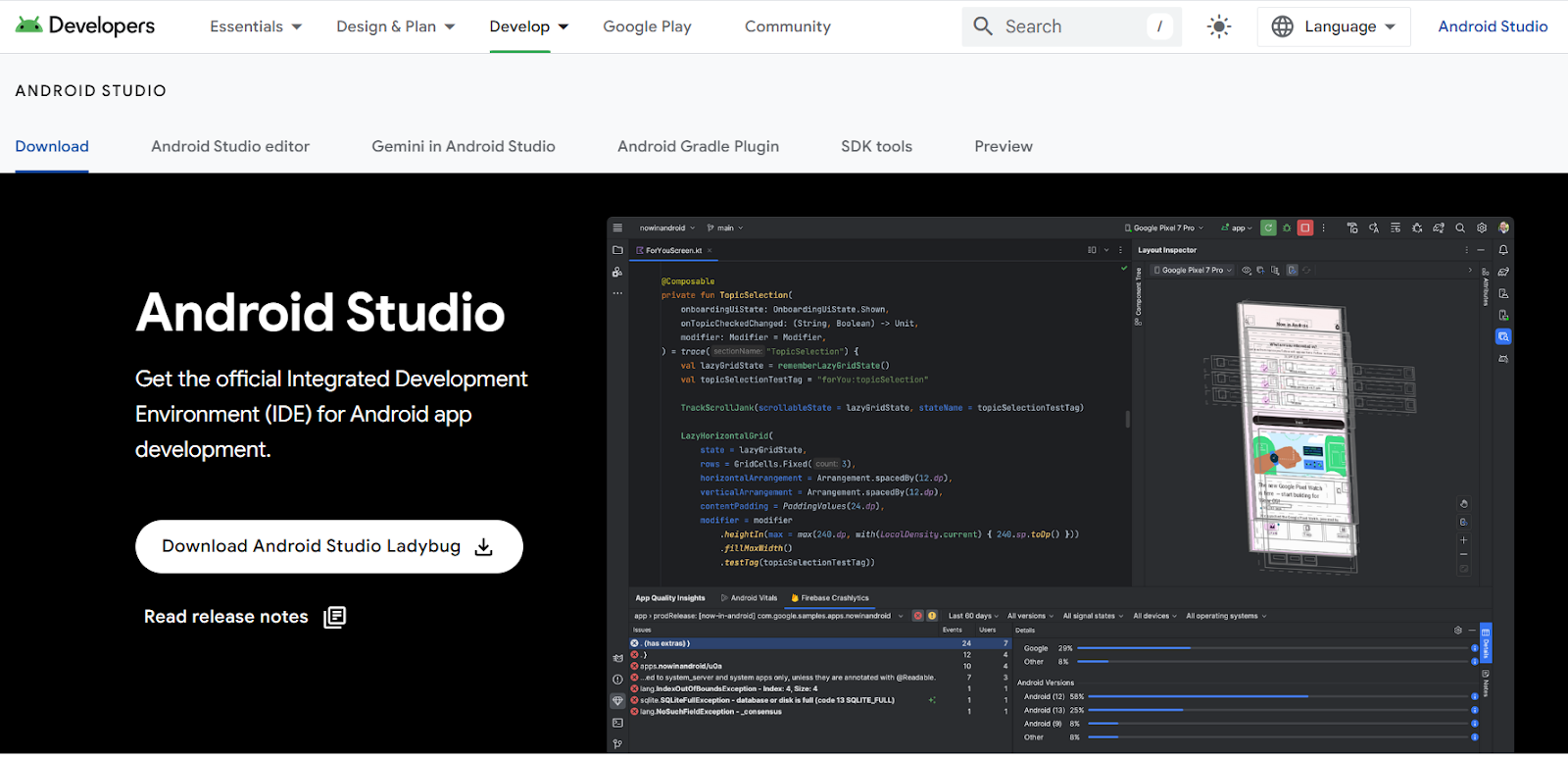Image resolution: width=1568 pixels, height=760 pixels.
Task: Click hamburger menu icon in IDE screenshot
Action: coord(617,228)
